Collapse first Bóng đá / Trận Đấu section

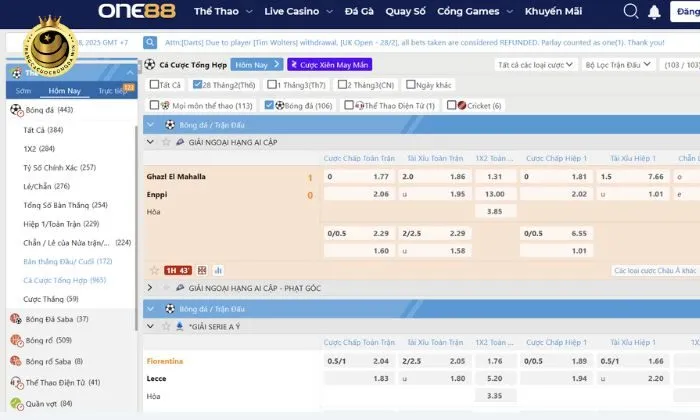click(150, 125)
